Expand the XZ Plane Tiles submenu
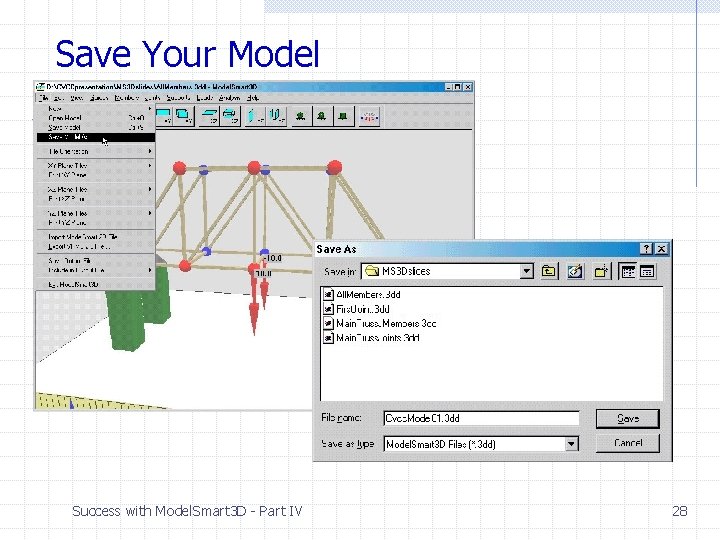 95,189
